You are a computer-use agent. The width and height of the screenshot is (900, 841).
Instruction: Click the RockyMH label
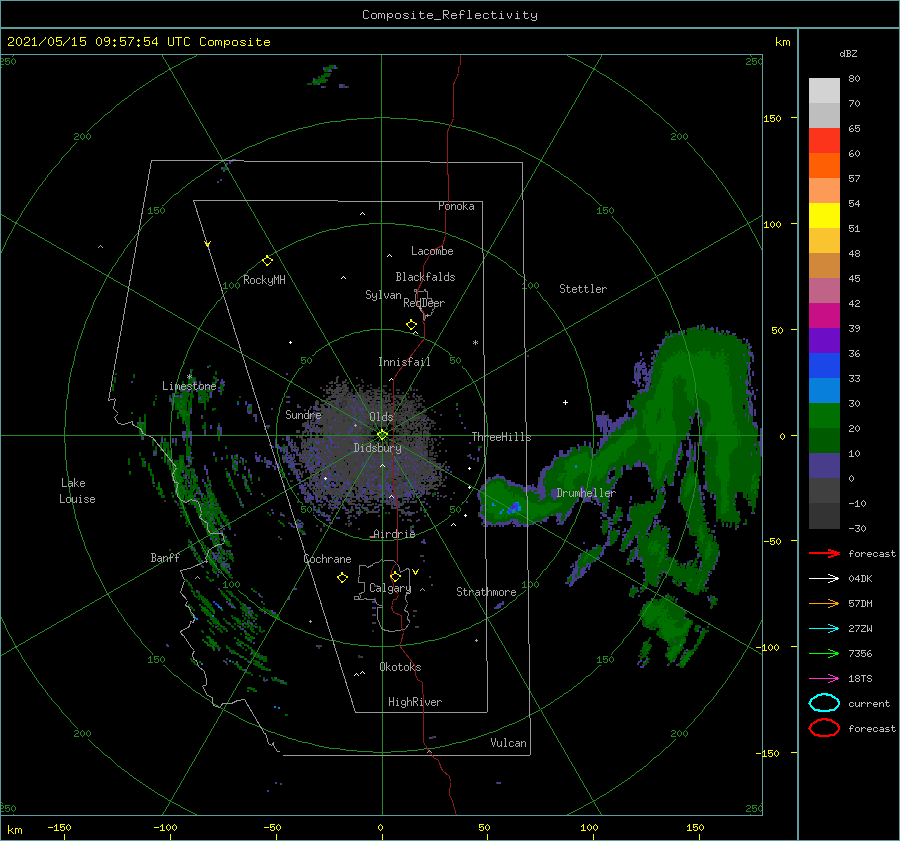pyautogui.click(x=264, y=280)
